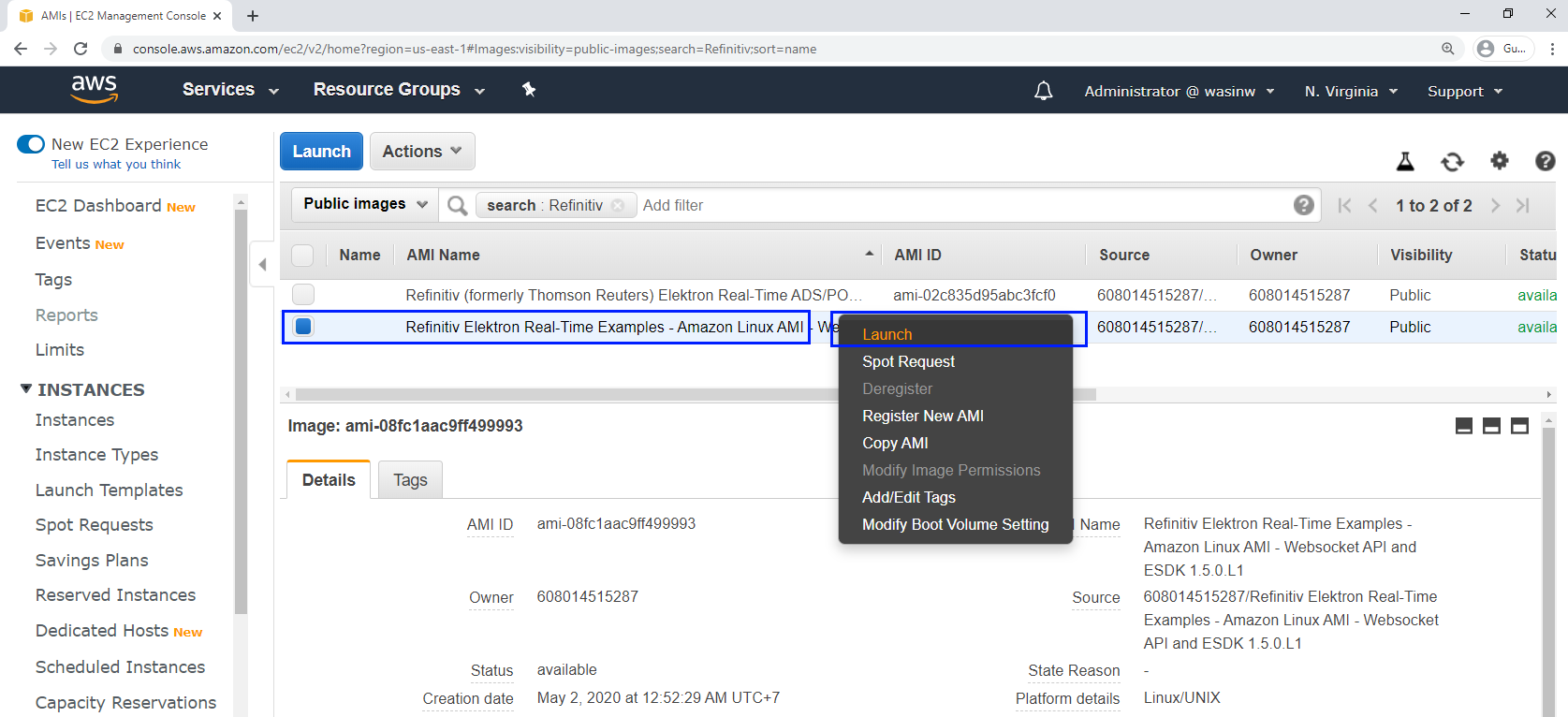Check the select-all header checkbox

(302, 255)
